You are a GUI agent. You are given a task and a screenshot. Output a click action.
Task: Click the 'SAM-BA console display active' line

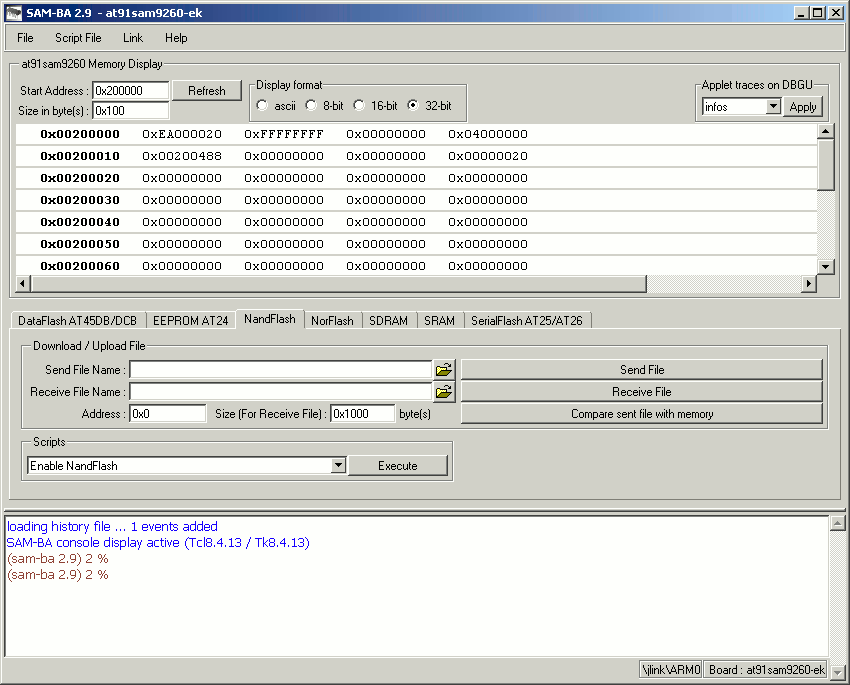(x=158, y=542)
